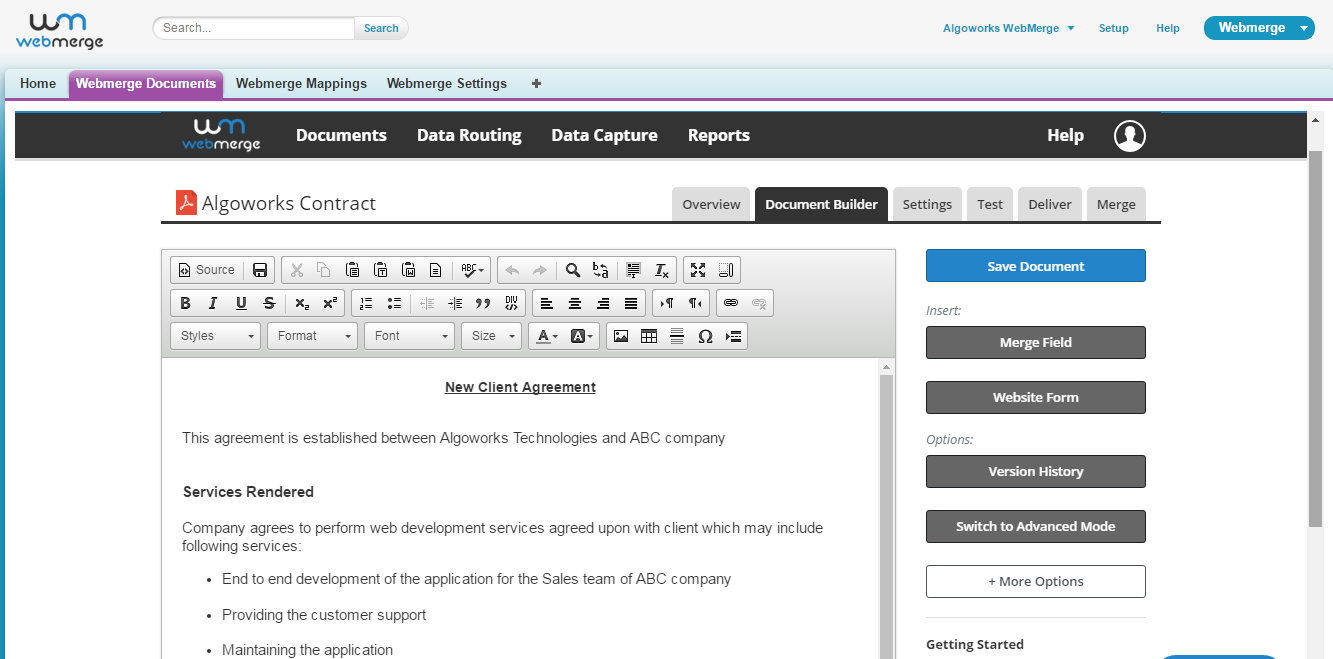
Task: Open the text color picker
Action: (x=546, y=336)
